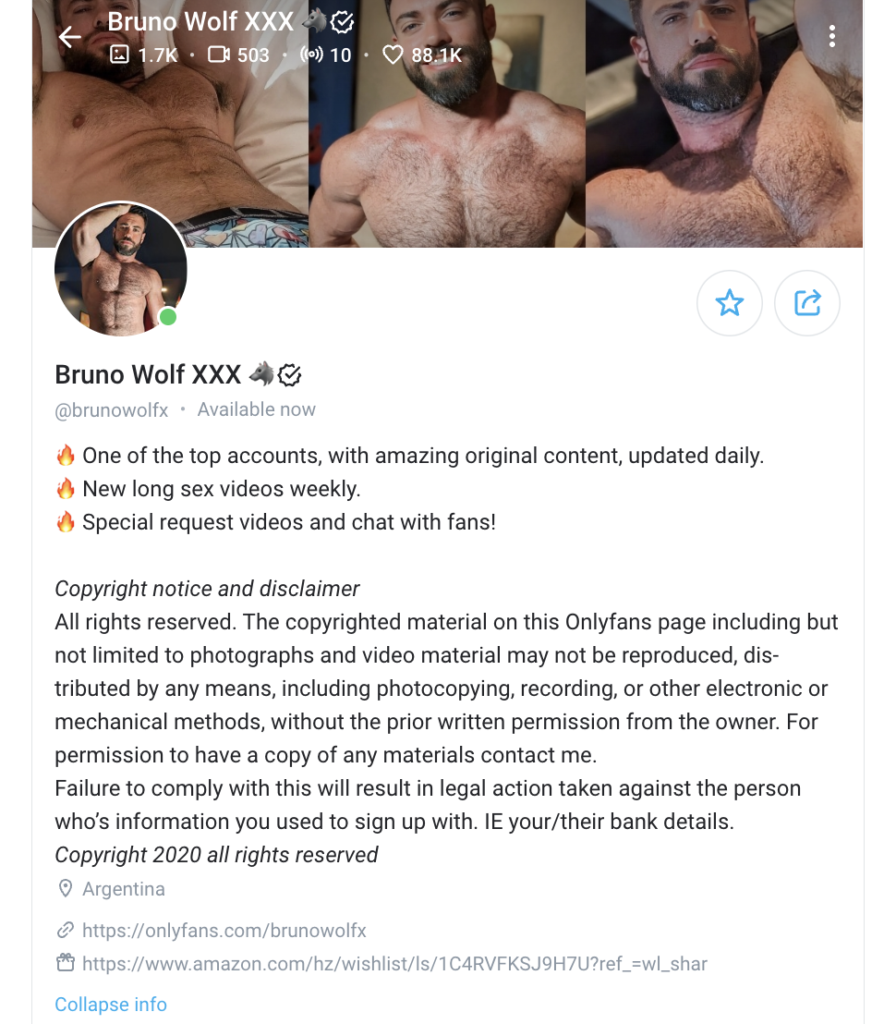
Task: Click the videos camera icon showing 503
Action: [x=218, y=55]
